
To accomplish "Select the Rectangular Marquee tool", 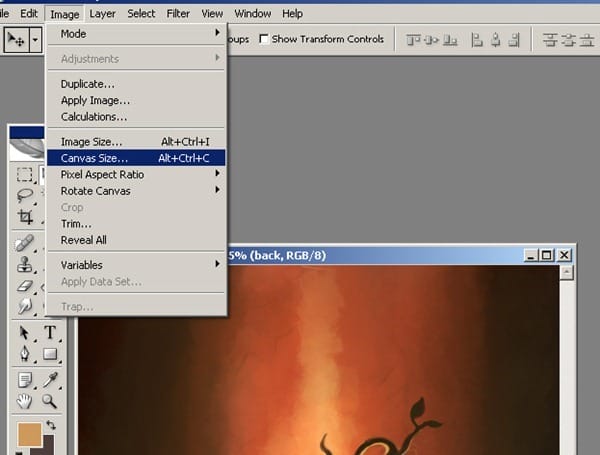I will point(24,174).
